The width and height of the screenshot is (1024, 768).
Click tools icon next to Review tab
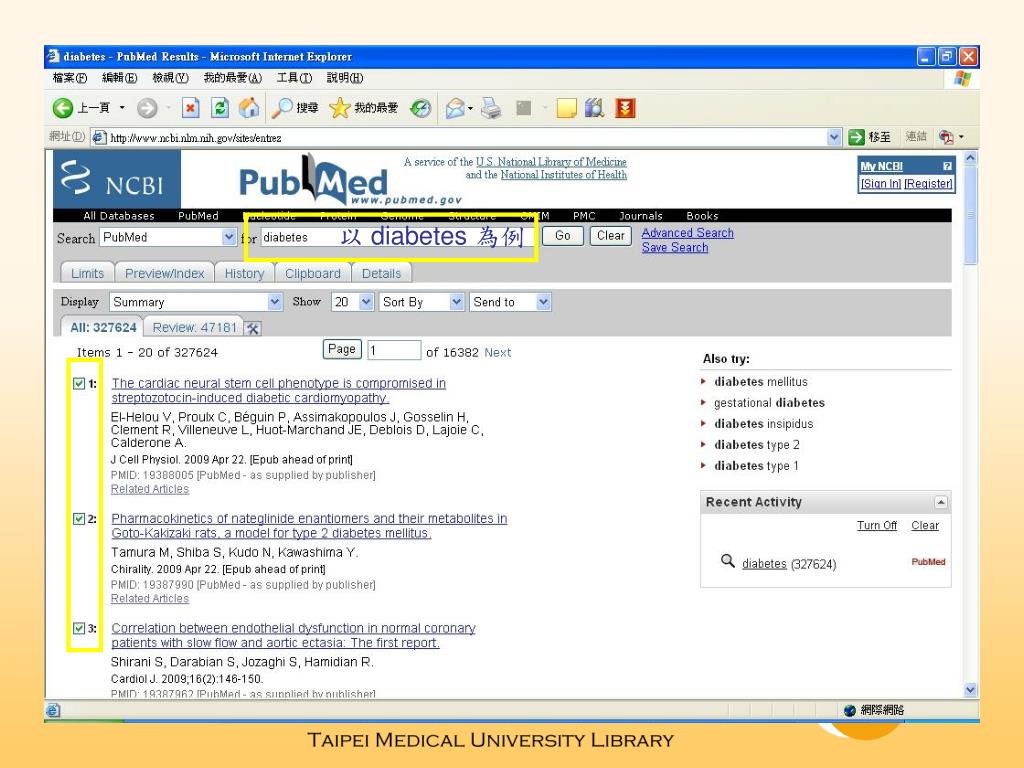point(253,328)
